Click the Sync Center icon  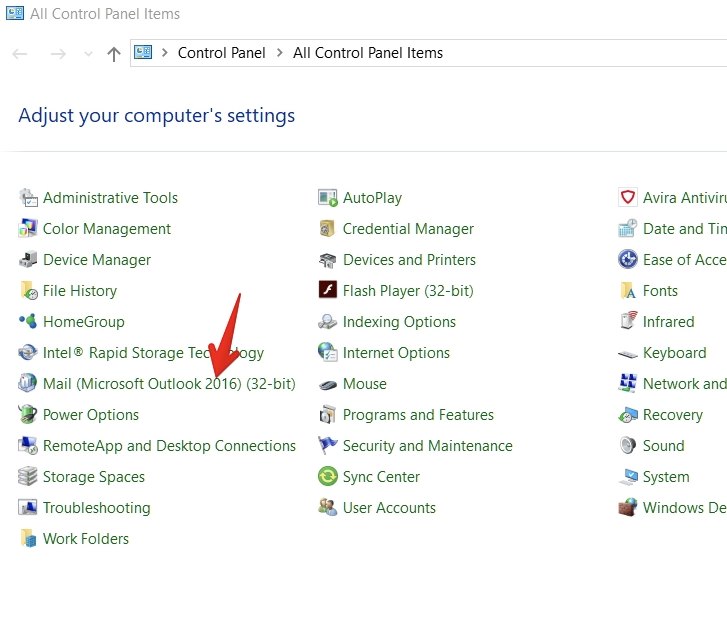pos(328,476)
